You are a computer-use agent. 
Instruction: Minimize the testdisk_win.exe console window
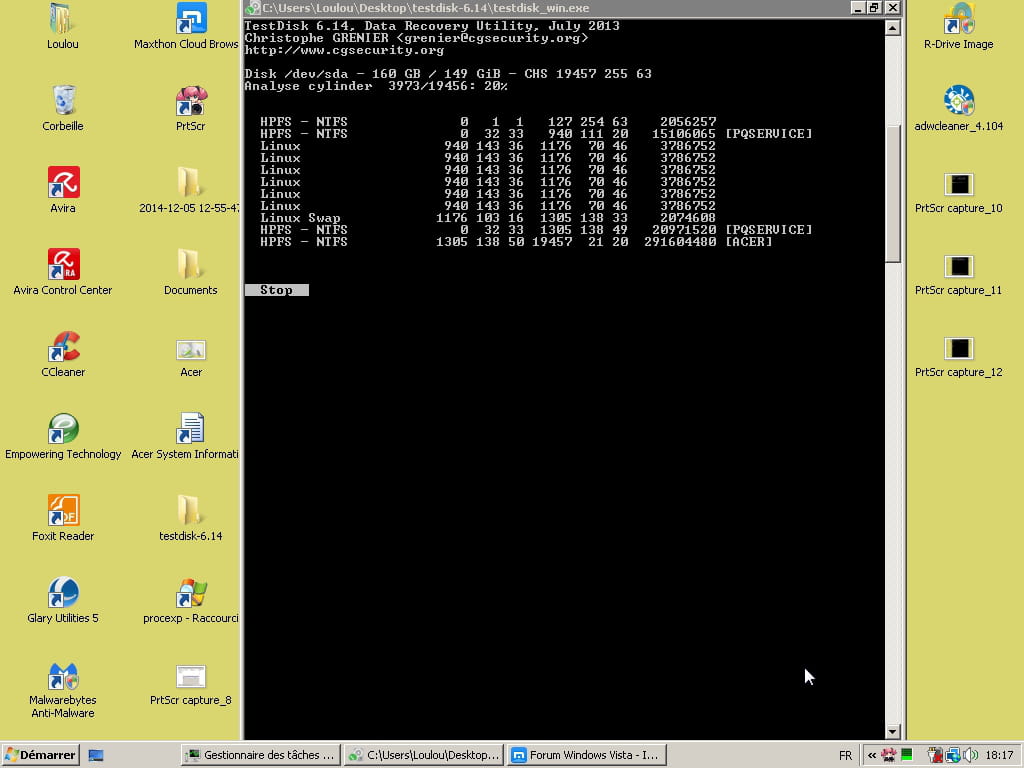[858, 8]
